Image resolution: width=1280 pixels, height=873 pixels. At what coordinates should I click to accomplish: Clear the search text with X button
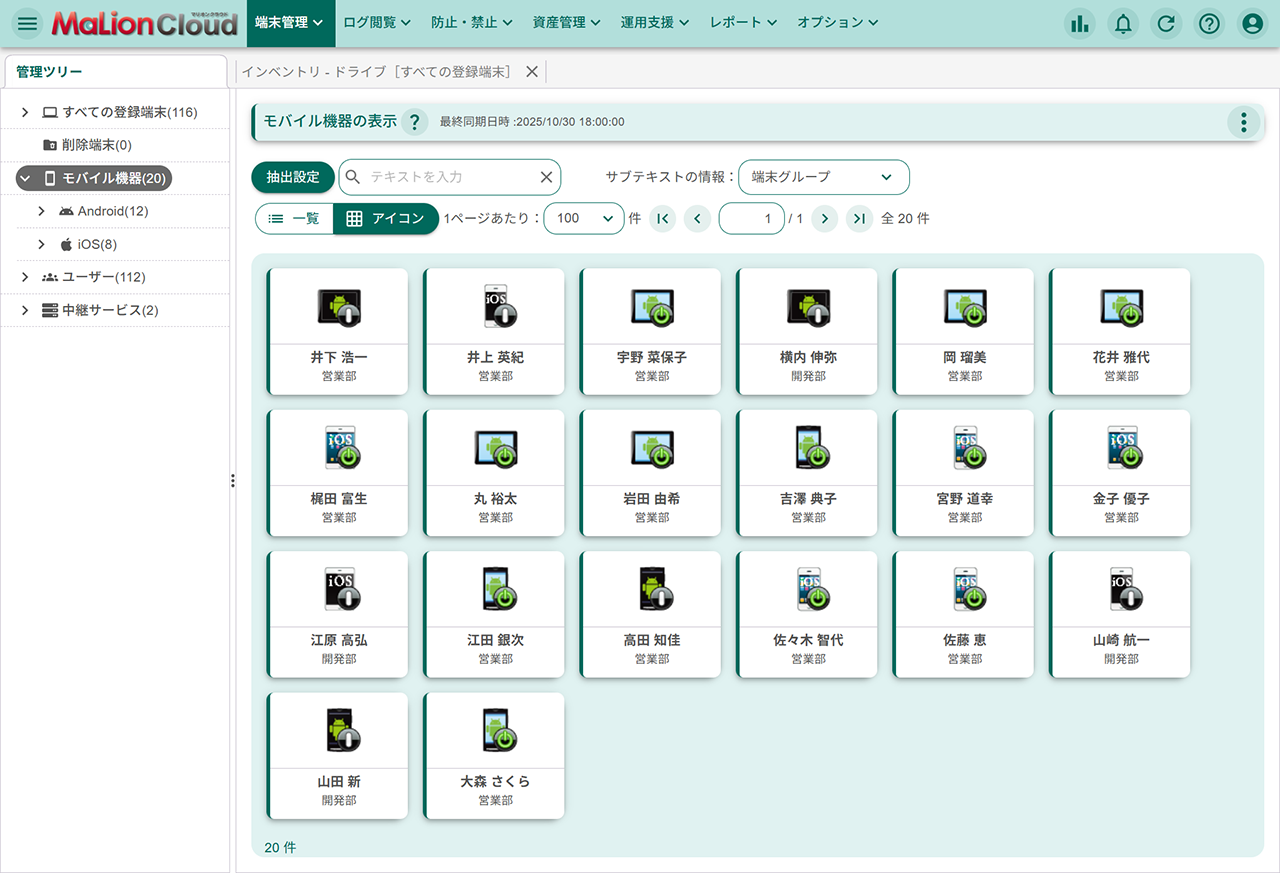point(546,177)
